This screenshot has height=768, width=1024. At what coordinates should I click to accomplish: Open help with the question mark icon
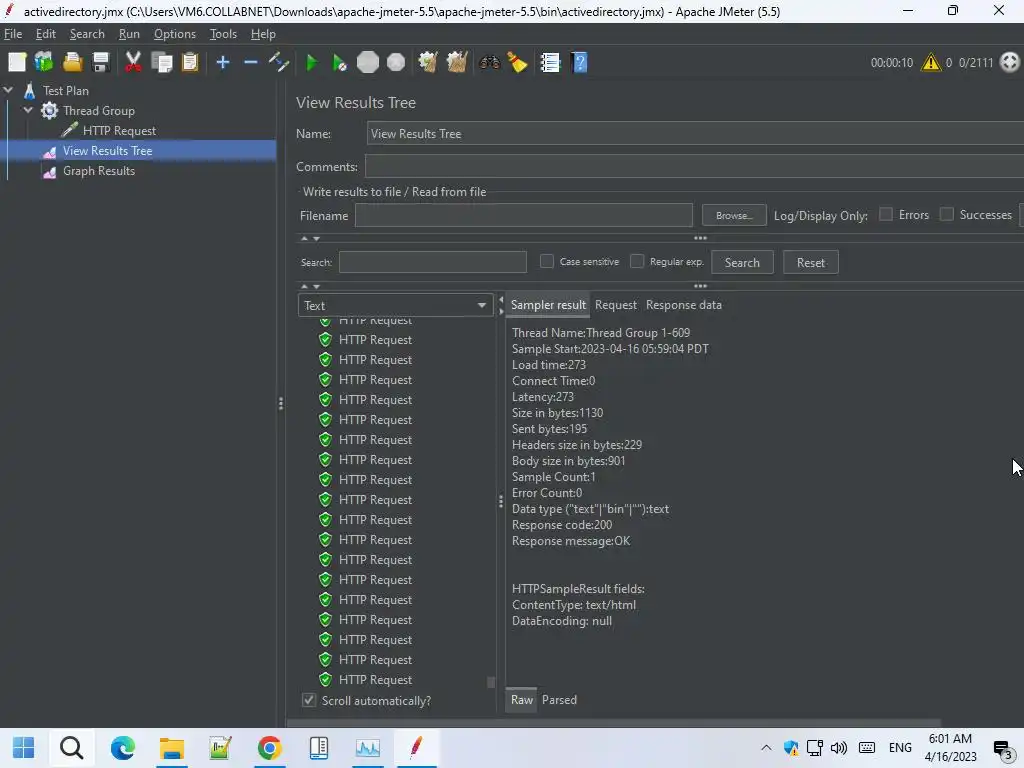tap(579, 63)
